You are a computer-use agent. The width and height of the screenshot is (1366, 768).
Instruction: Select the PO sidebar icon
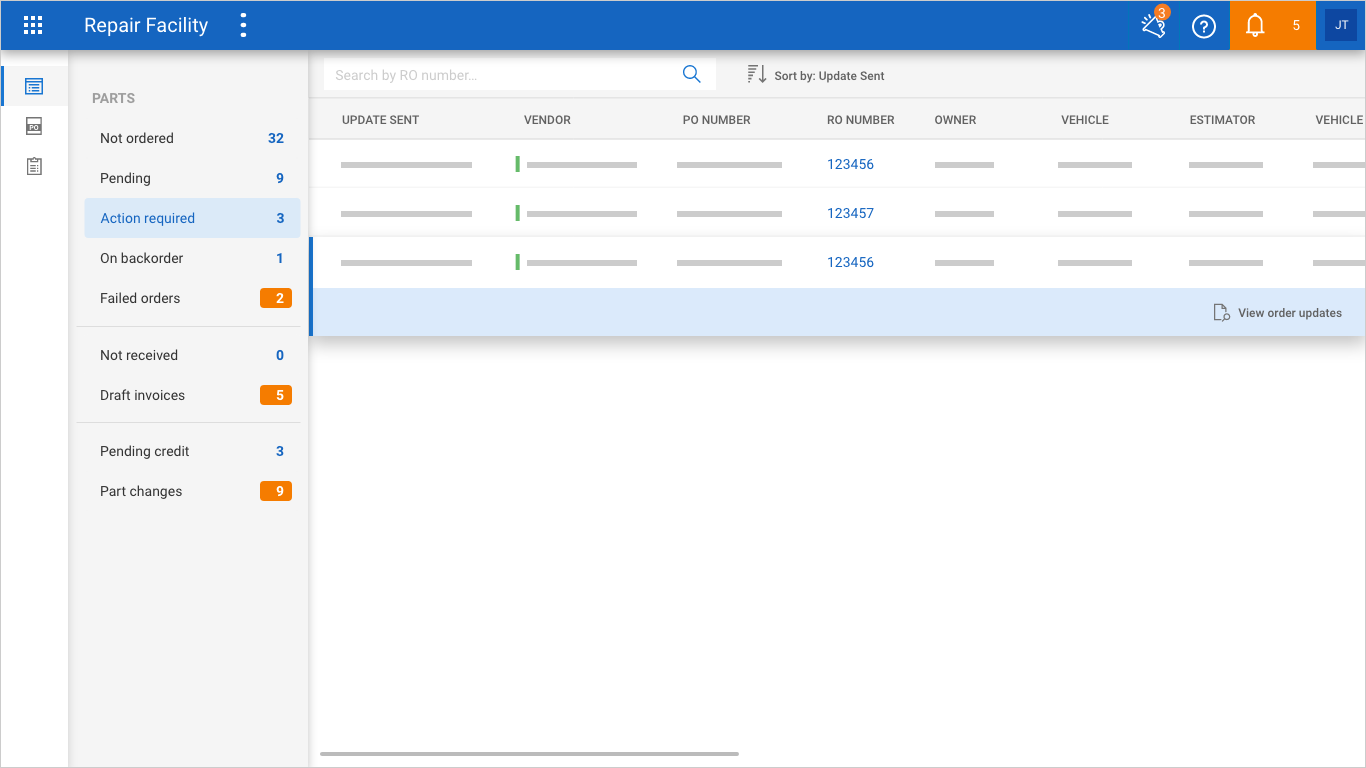click(34, 126)
